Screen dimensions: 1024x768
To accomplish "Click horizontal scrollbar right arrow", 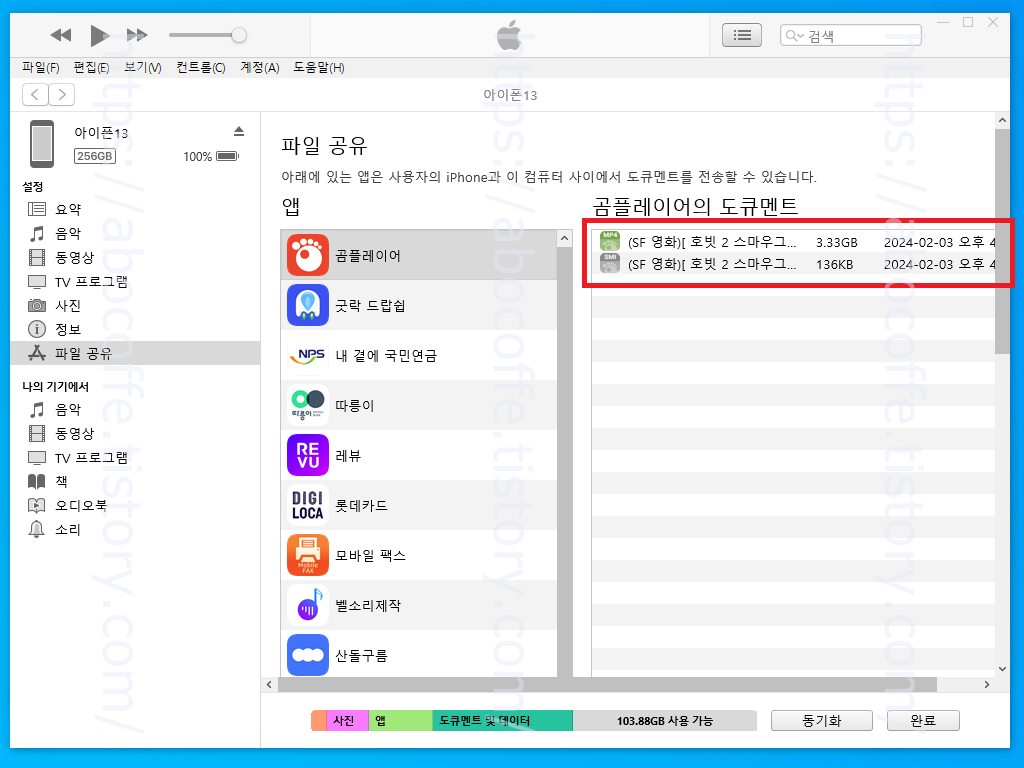I will click(987, 684).
